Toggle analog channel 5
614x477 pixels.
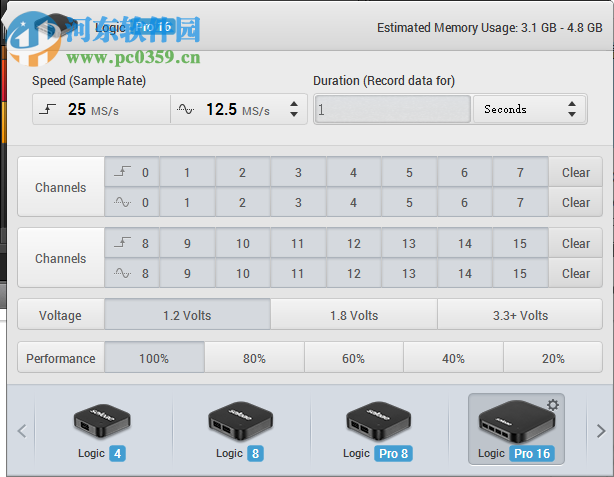409,202
